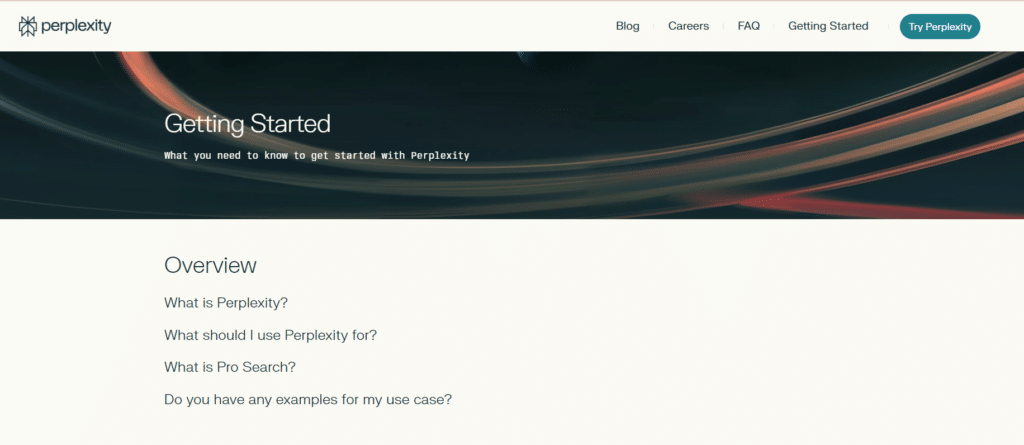Screen dimensions: 1024x445
Task: Click the Perplexity logo icon
Action: click(x=28, y=26)
